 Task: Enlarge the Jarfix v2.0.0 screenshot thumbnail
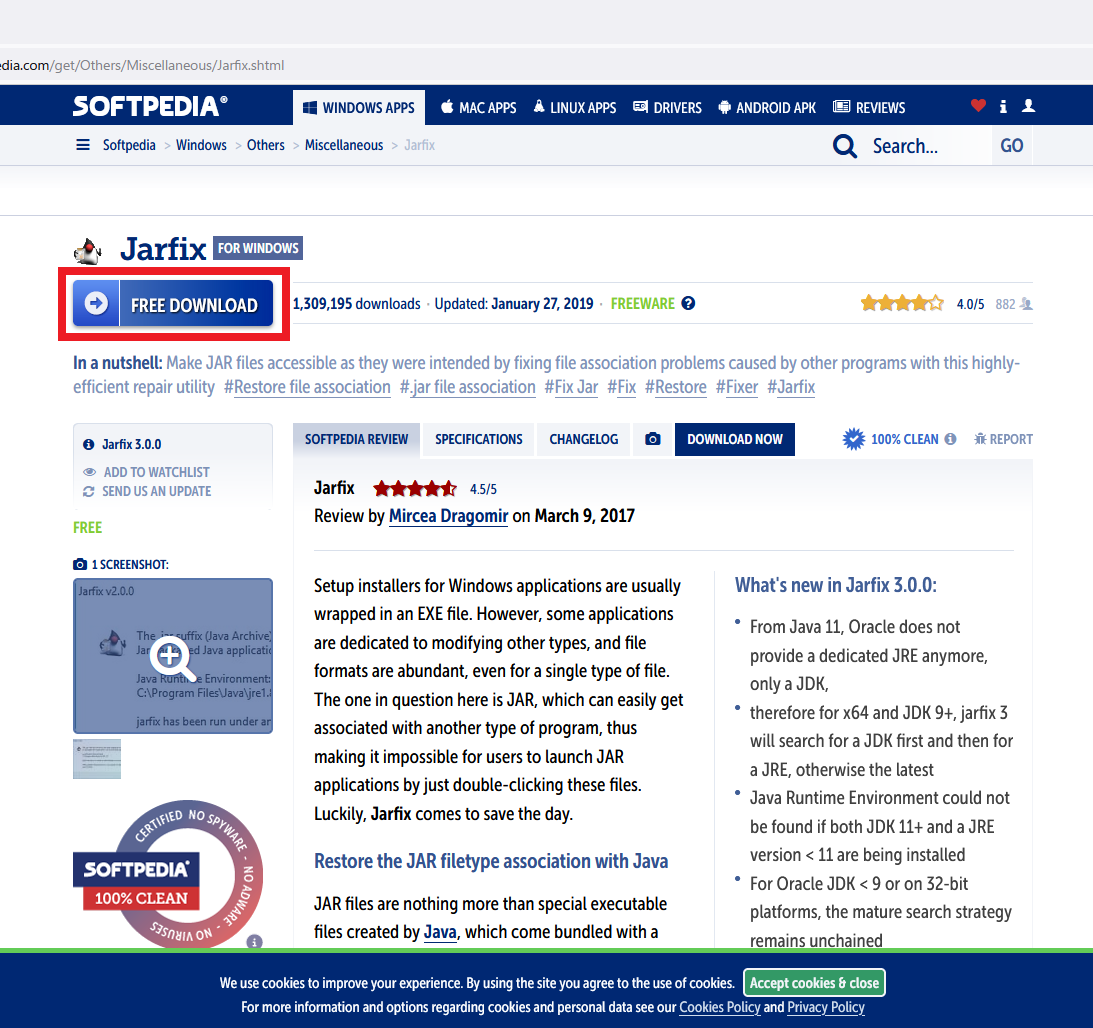172,656
